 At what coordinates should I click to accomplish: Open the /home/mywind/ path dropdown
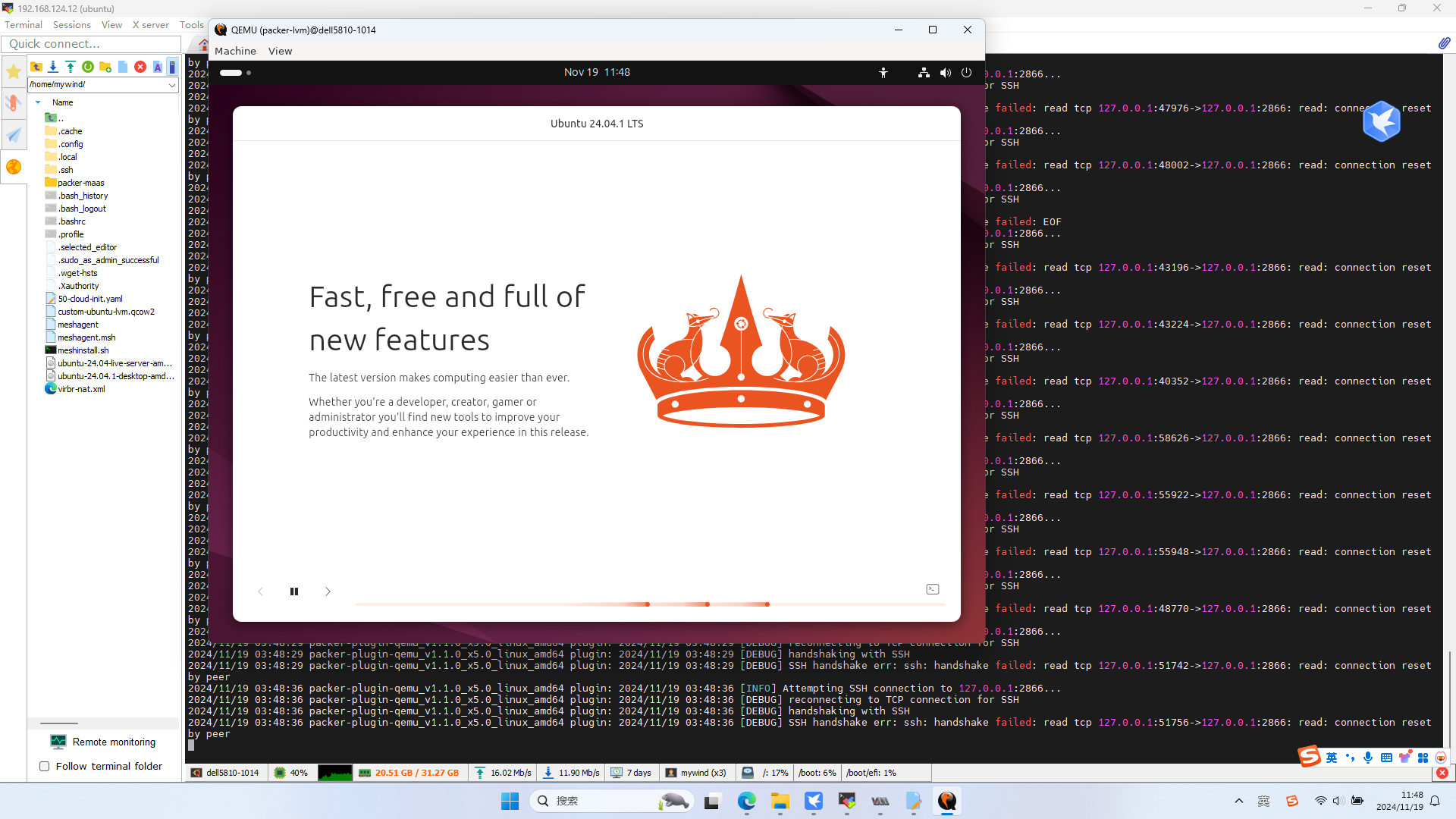coord(172,85)
